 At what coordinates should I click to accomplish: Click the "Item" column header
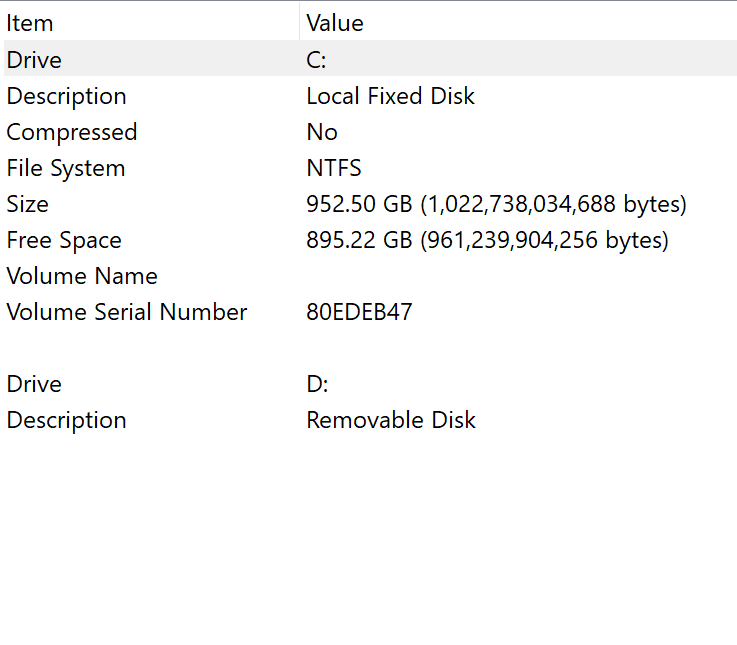point(30,23)
